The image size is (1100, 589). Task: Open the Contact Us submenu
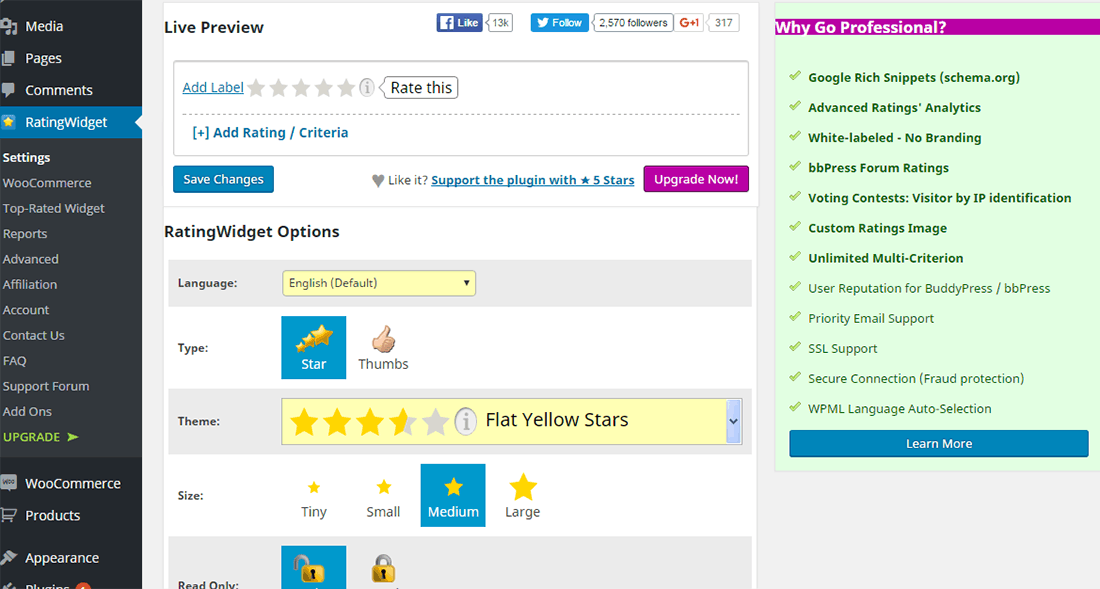(34, 335)
